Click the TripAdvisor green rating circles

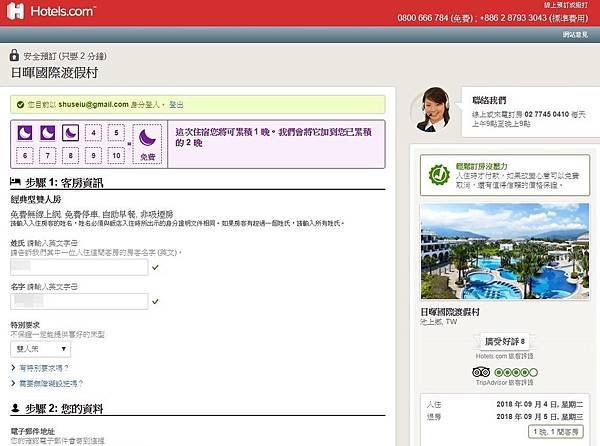point(516,372)
